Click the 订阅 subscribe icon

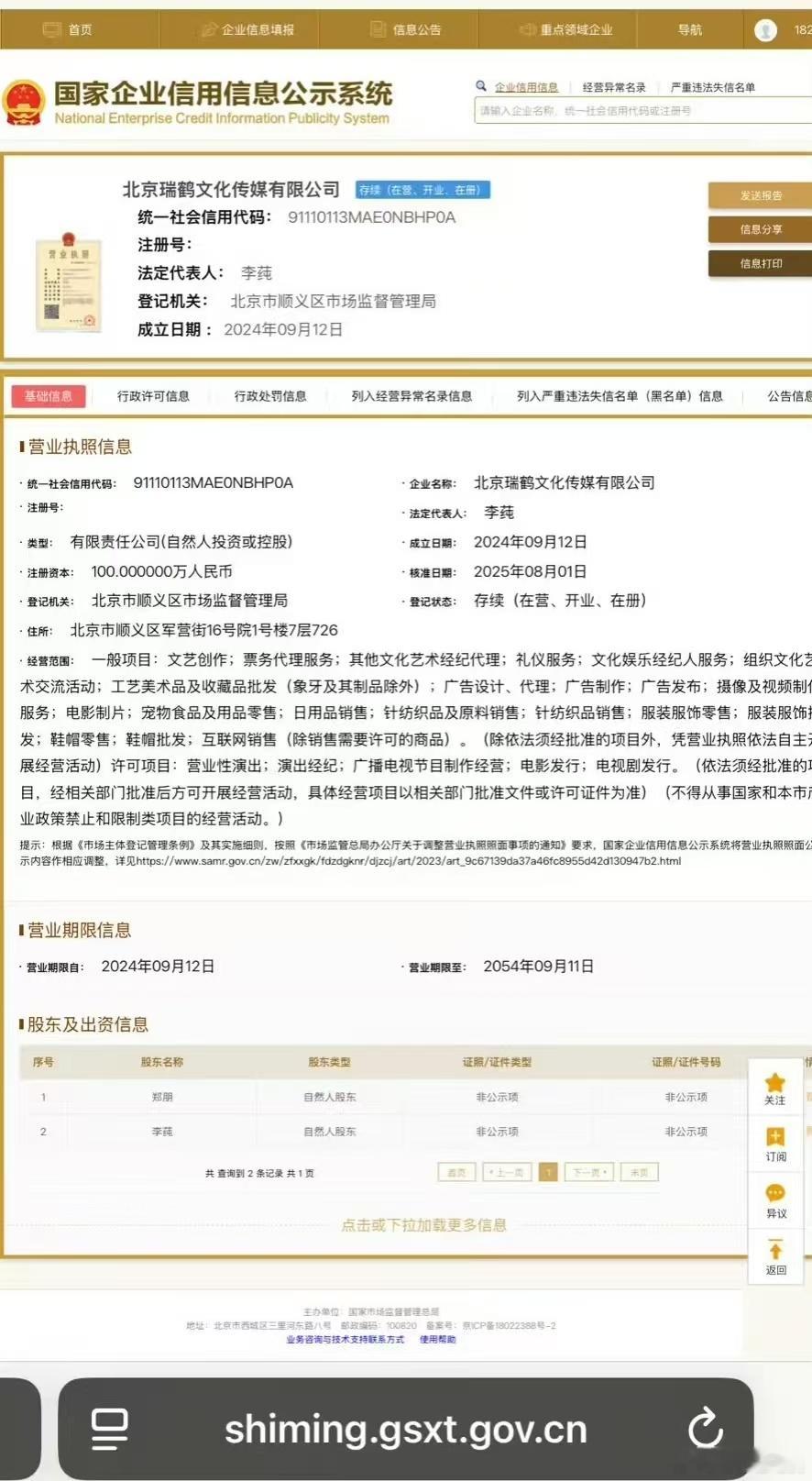coord(775,1137)
